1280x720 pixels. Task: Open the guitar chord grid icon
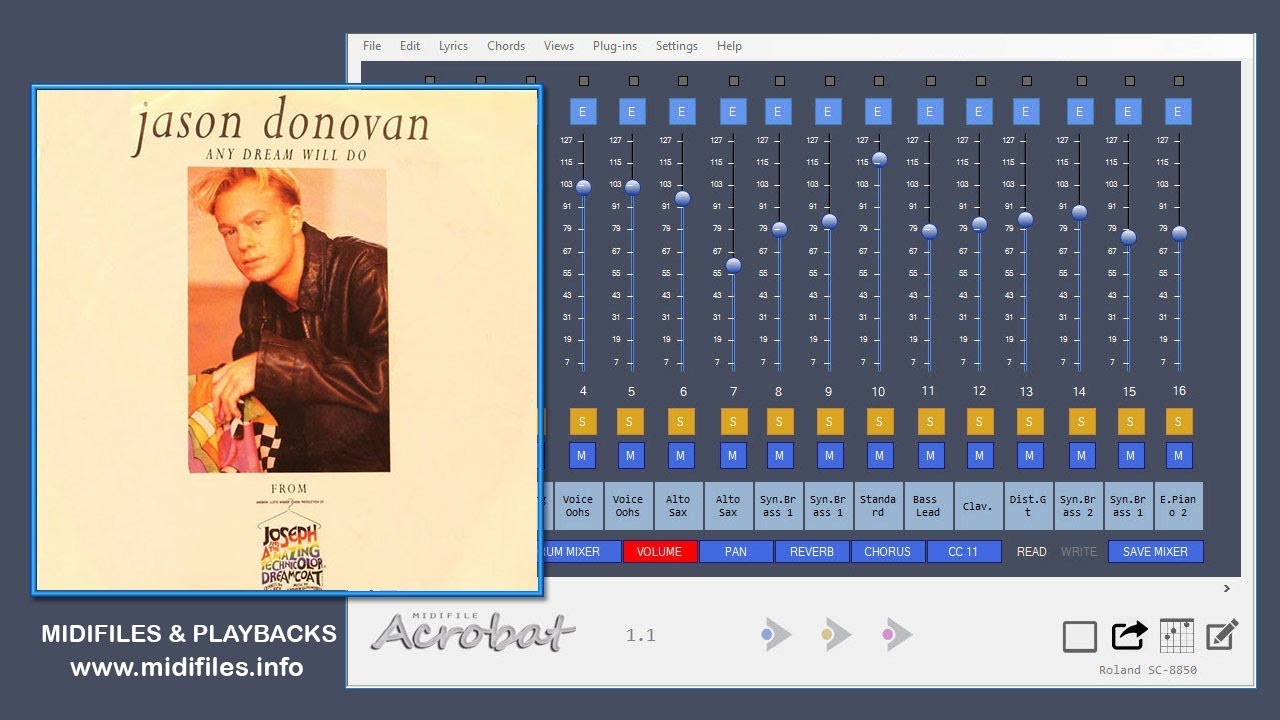pos(1177,635)
